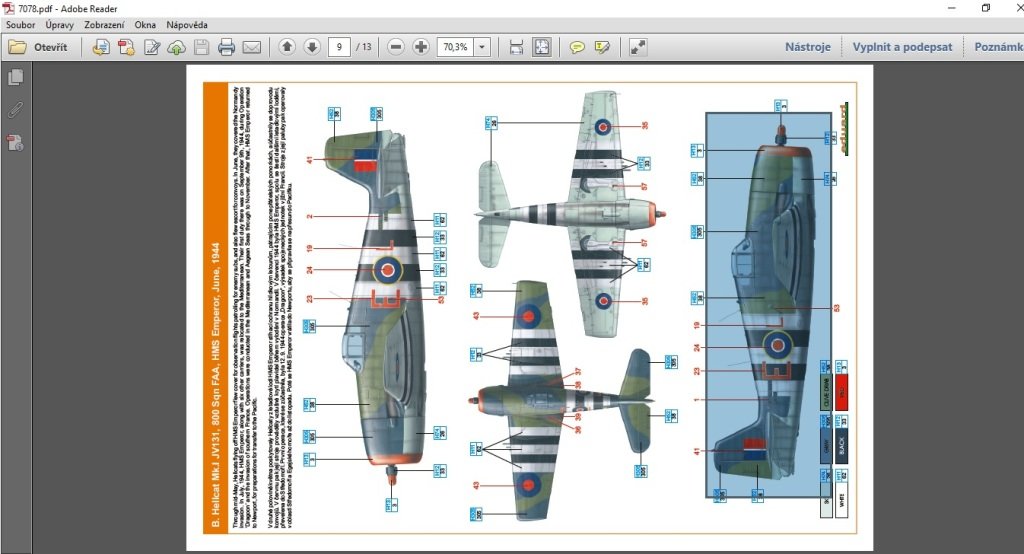
Task: Zoom in using the plus button
Action: pos(421,47)
